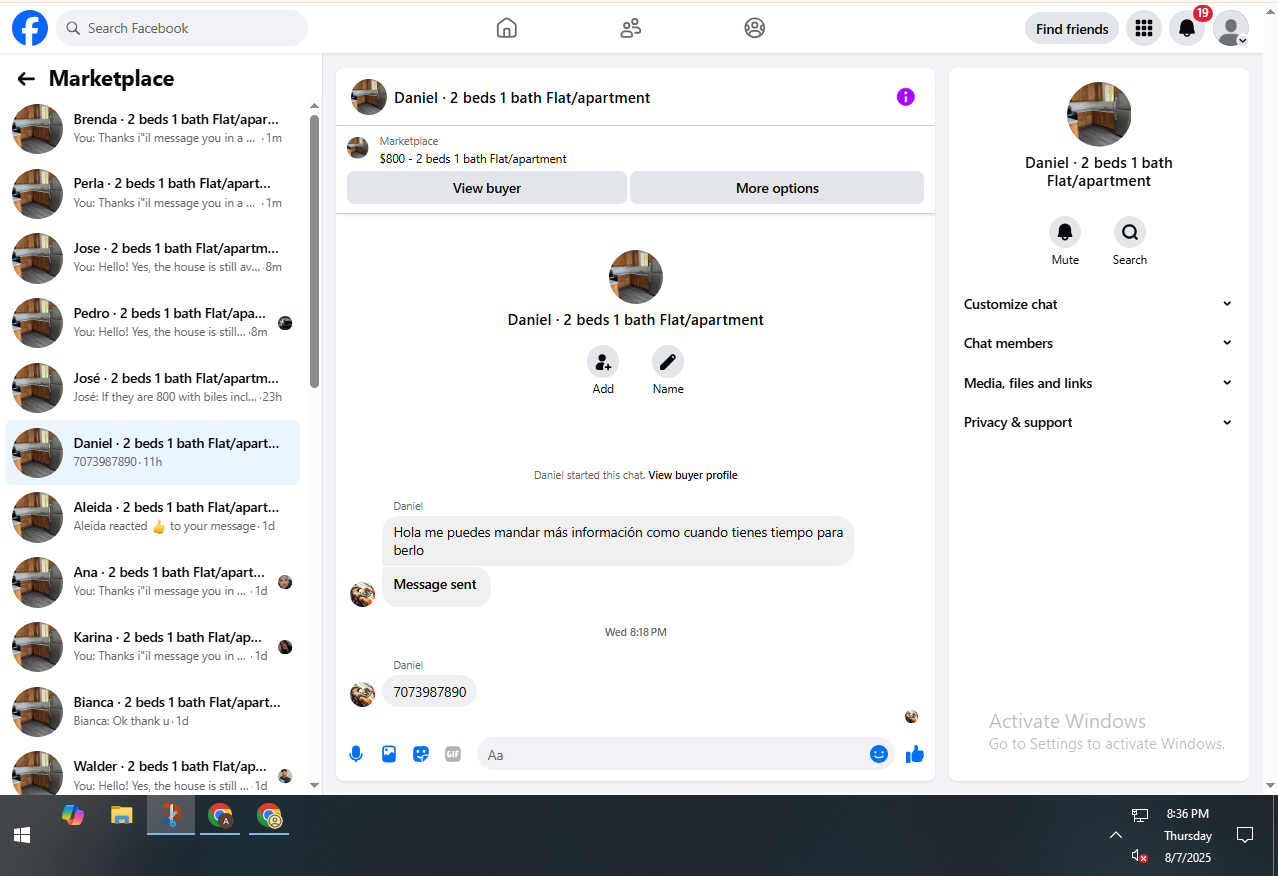The image size is (1278, 876).
Task: Open the Groups icon in top bar
Action: point(755,28)
